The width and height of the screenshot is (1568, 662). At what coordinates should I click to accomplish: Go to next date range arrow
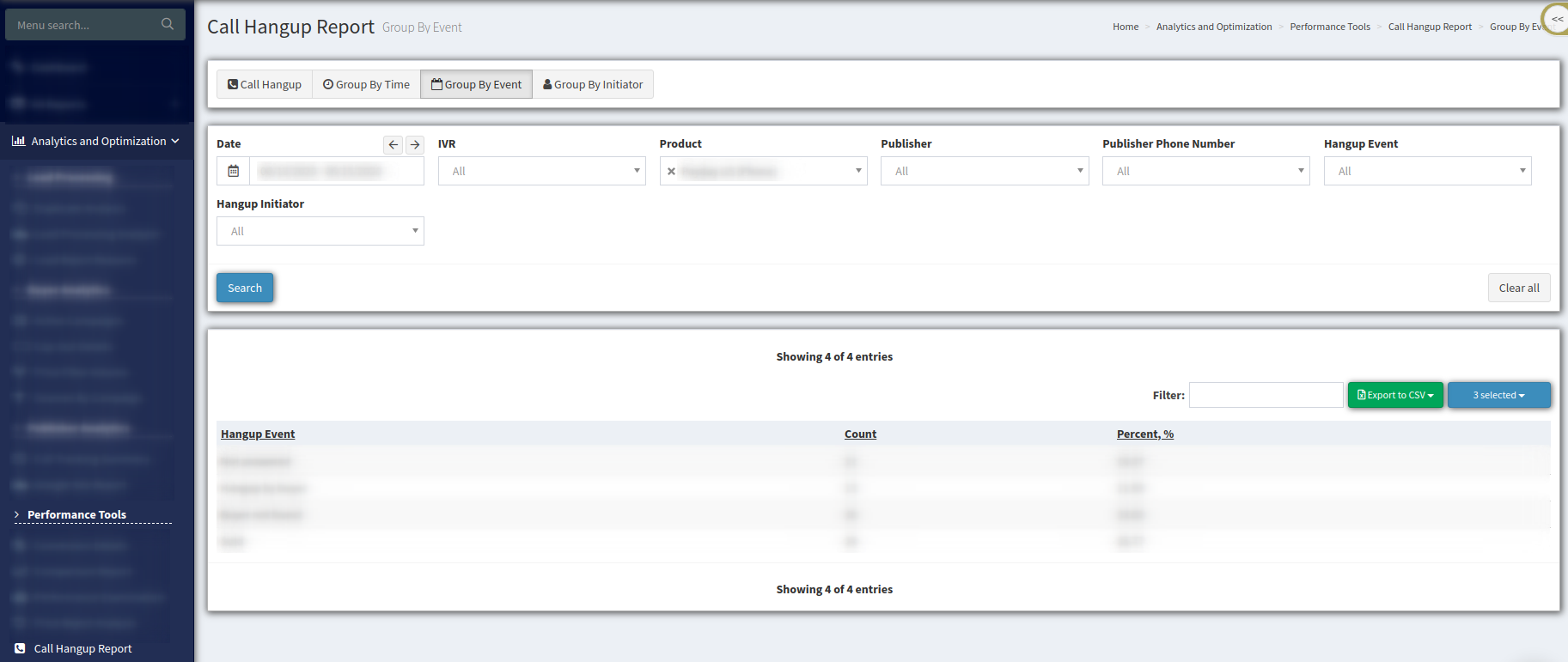click(x=415, y=145)
